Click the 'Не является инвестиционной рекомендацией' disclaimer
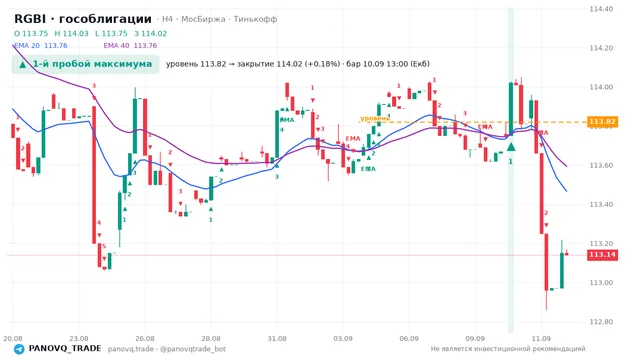Viewport: 640px width, 360px height. (x=508, y=349)
